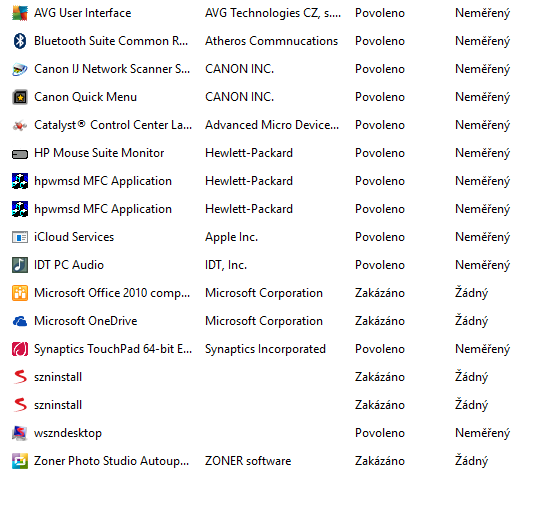Click the Canon IJ Network Scanner icon

[20, 69]
